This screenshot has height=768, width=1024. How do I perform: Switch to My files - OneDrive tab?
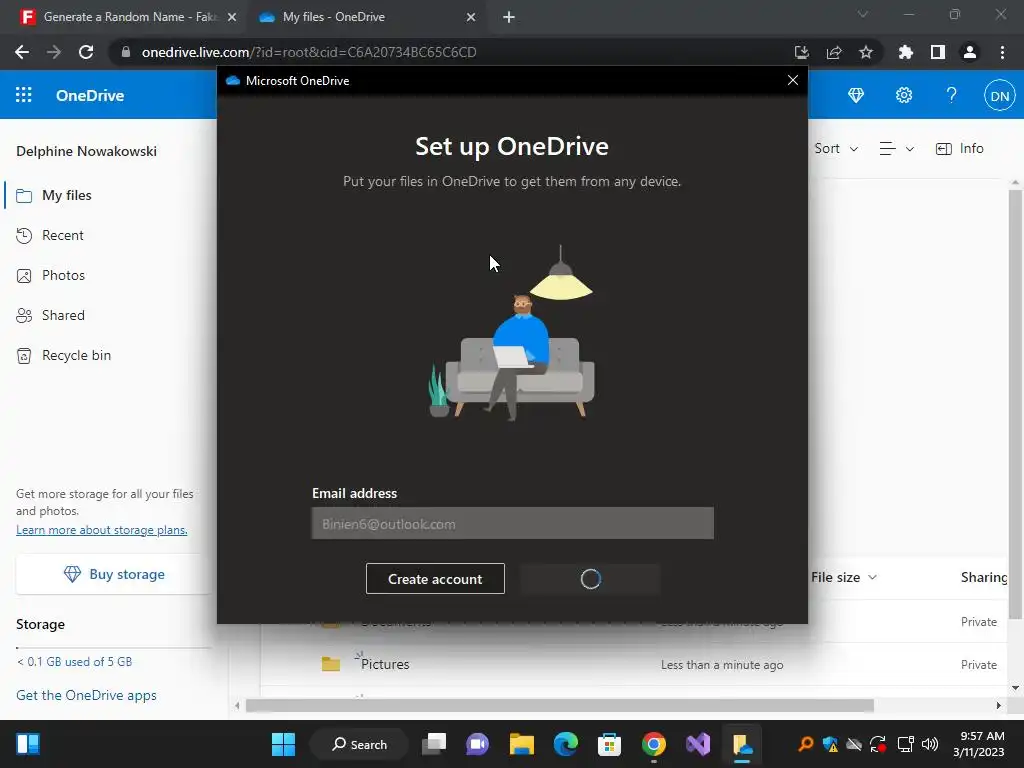point(334,17)
